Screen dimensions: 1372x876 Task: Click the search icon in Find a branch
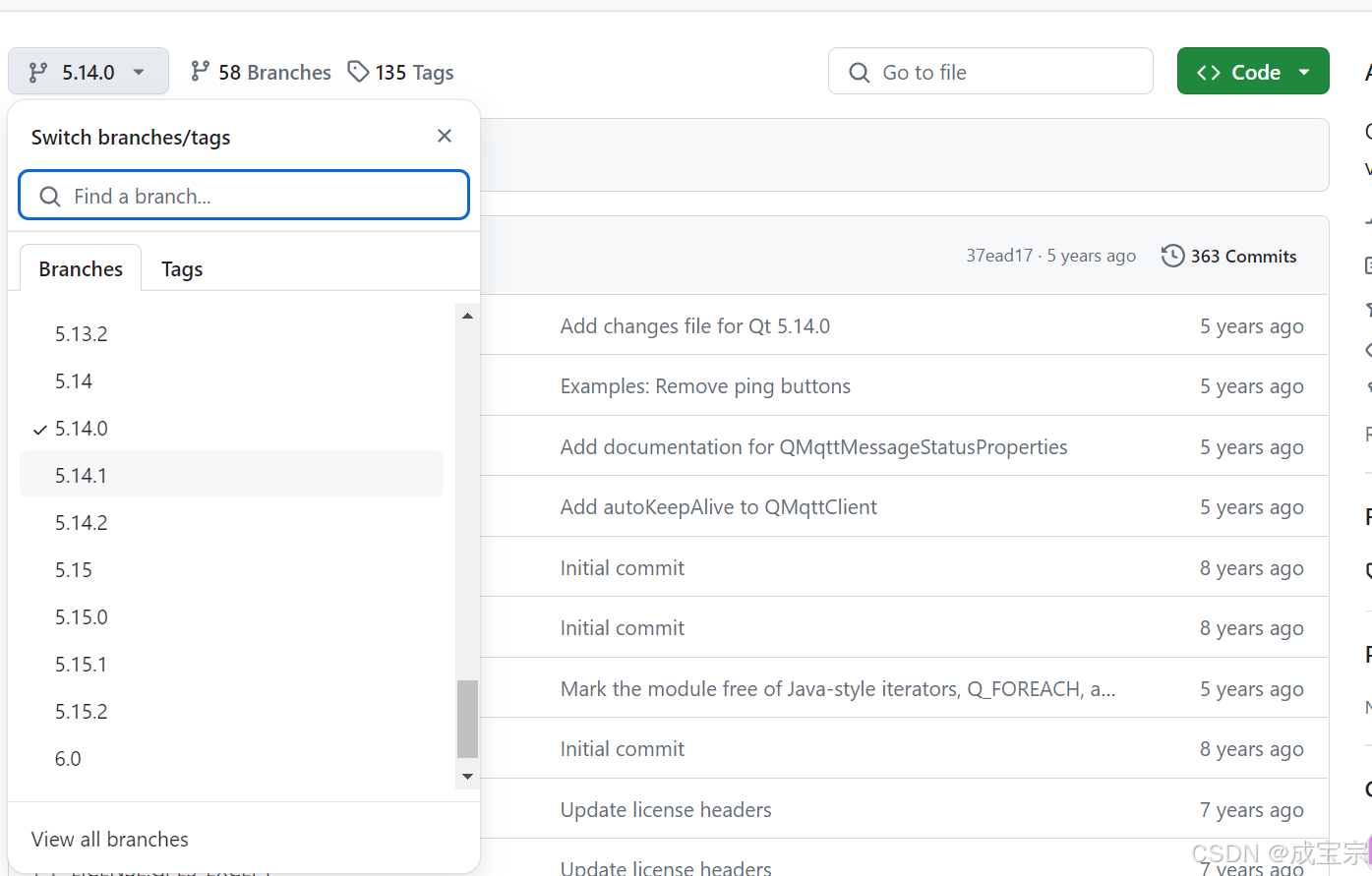[x=50, y=197]
